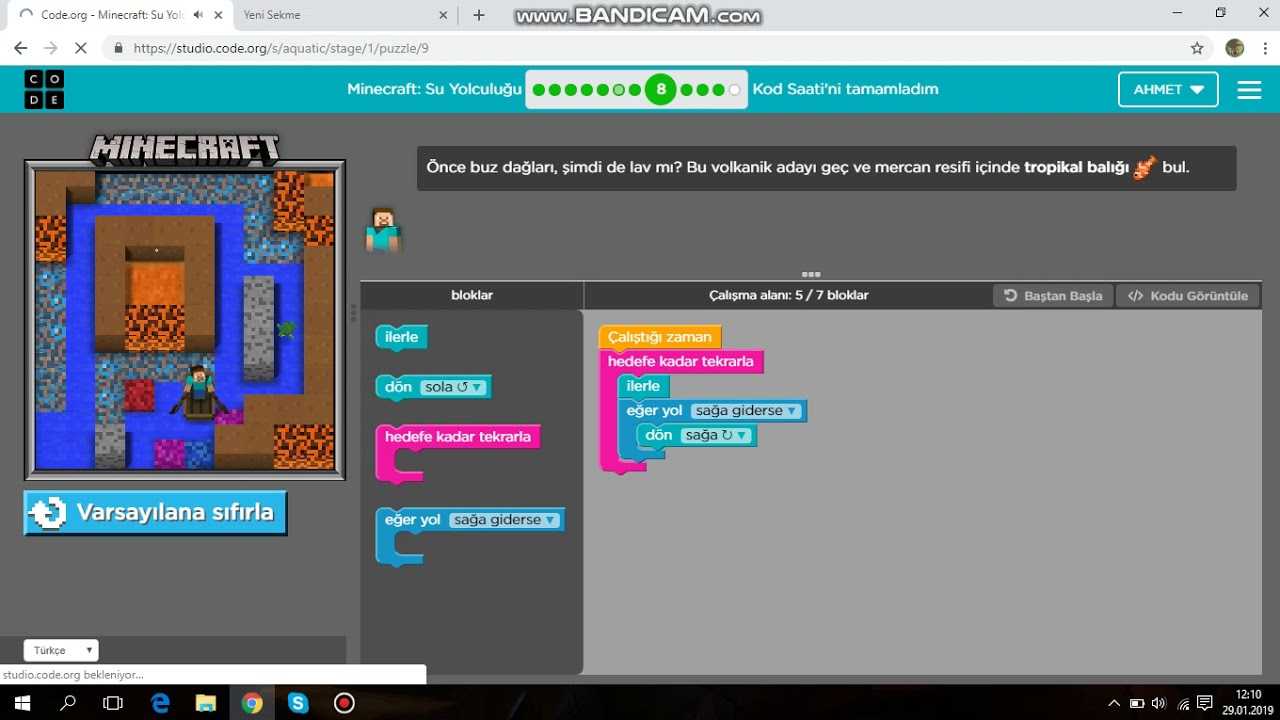Screen dimensions: 1280x720
Task: Click the bloklar toolbox header
Action: click(472, 295)
